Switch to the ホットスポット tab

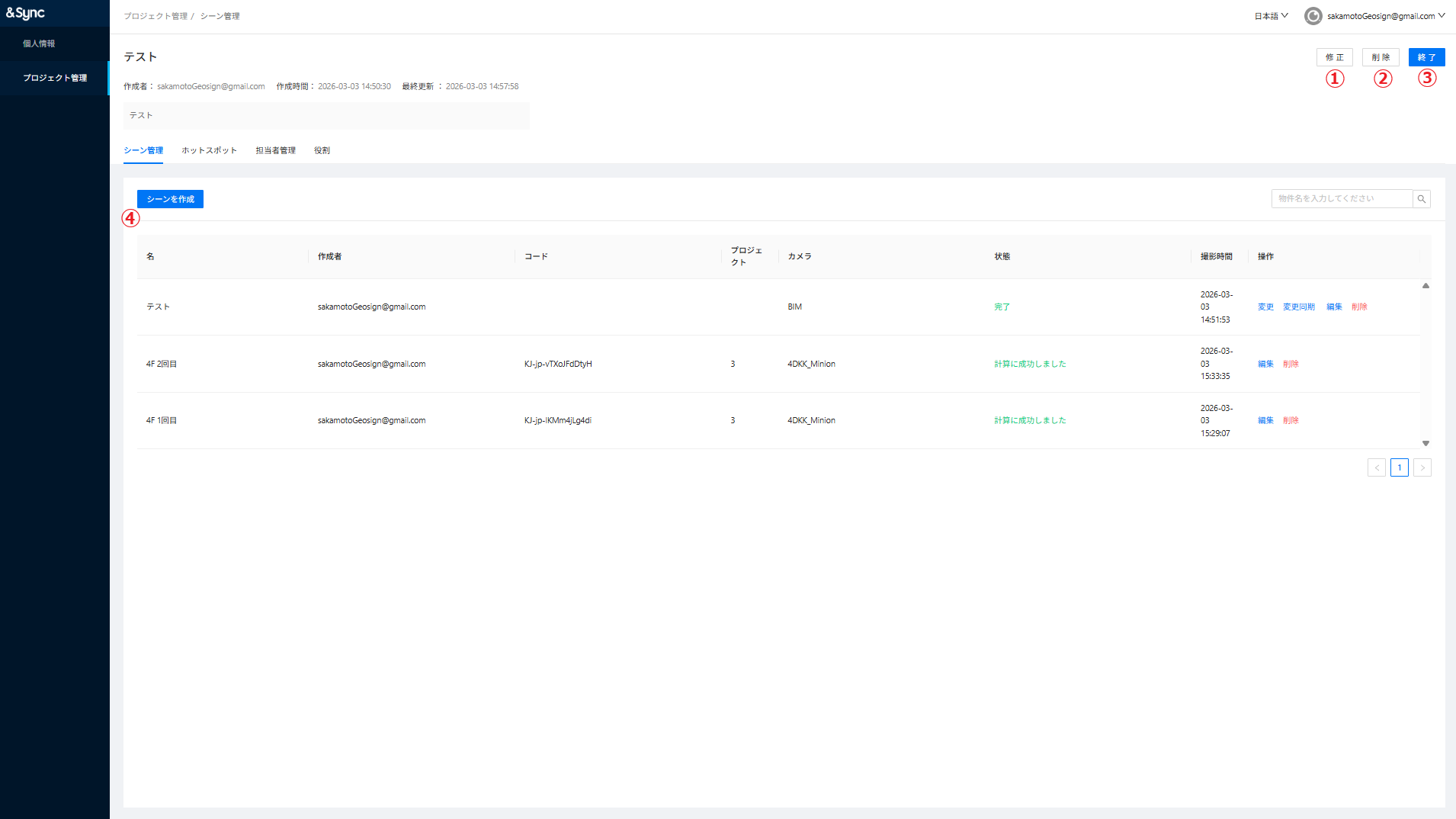click(209, 150)
